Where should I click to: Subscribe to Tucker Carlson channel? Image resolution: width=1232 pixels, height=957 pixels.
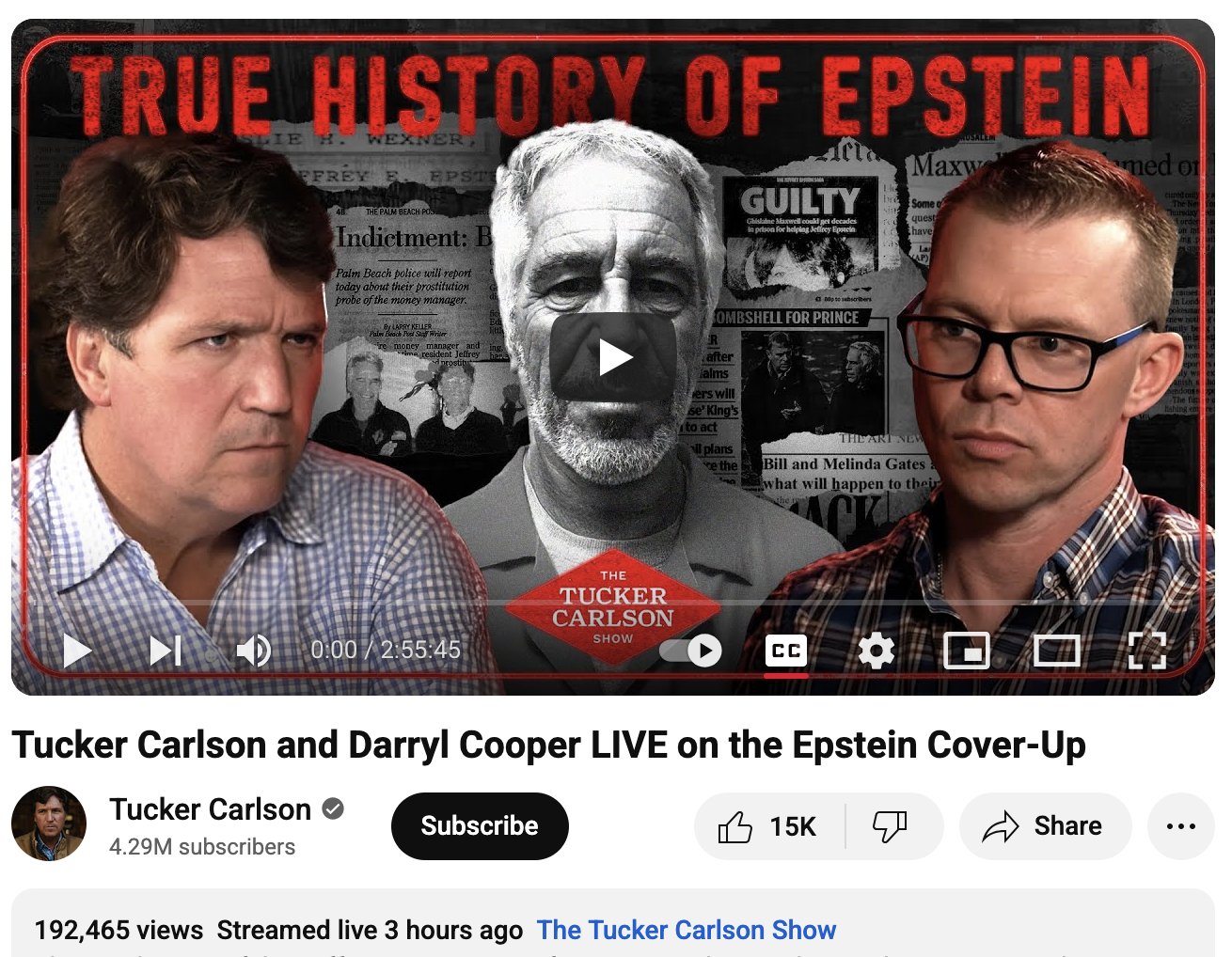(x=480, y=826)
